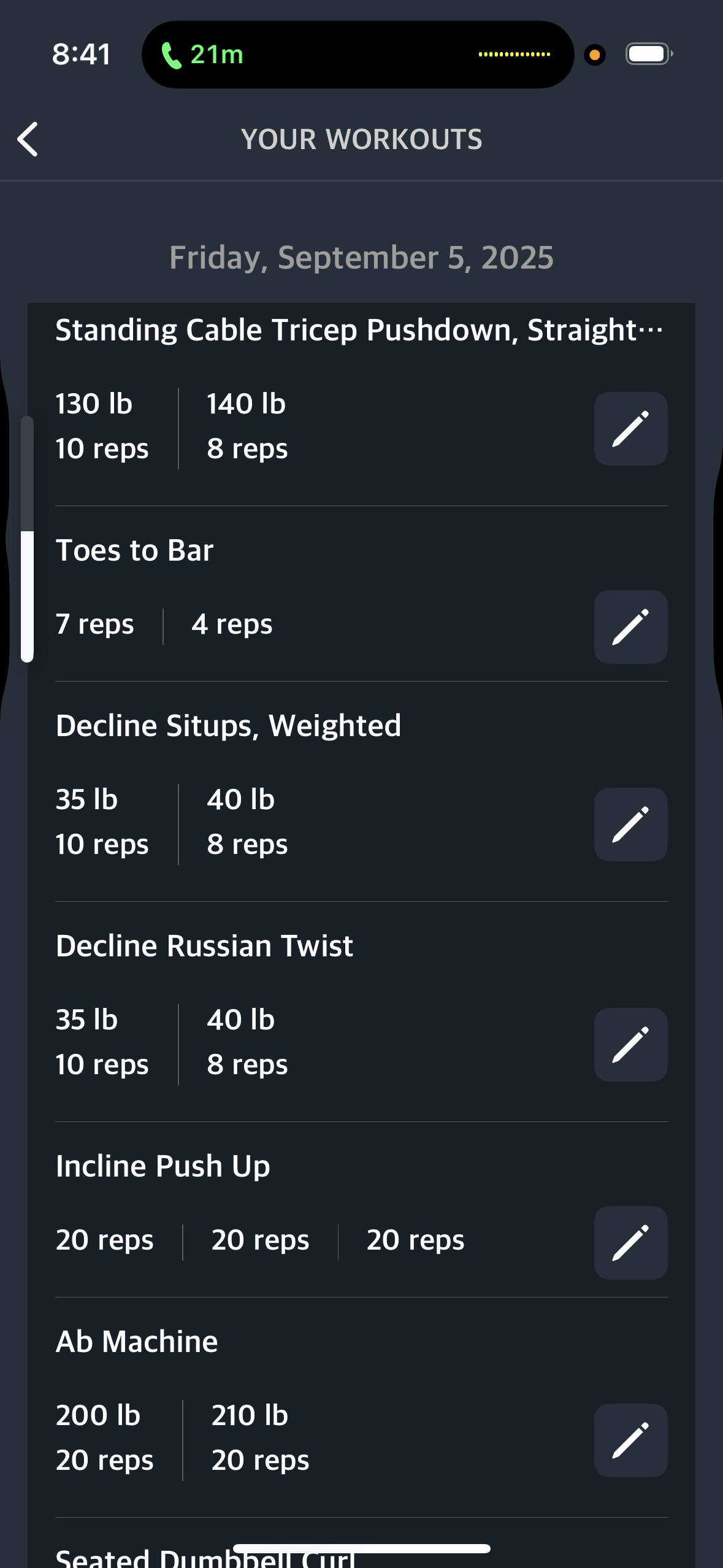
Task: Tap the pencil icon for Decline Russian Twist
Action: [630, 1045]
